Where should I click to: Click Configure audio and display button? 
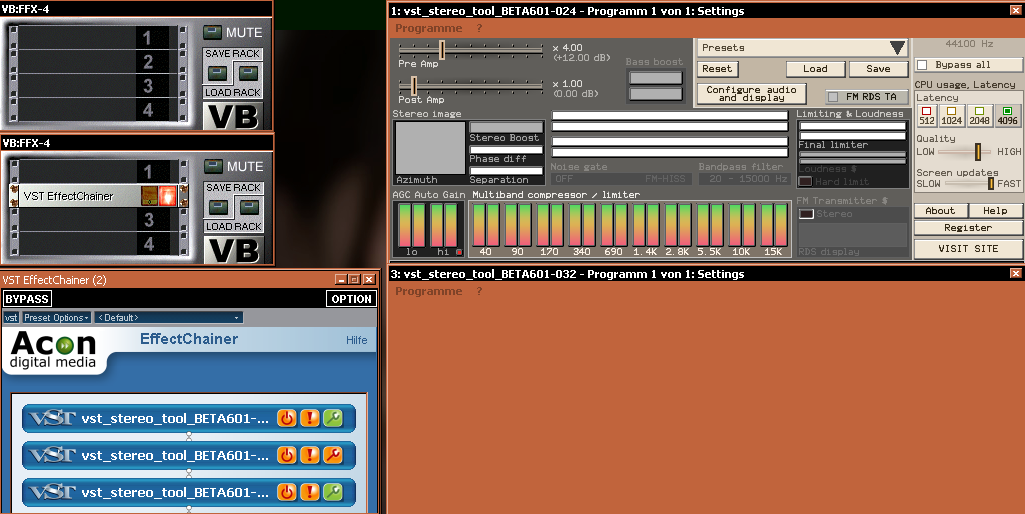pos(751,94)
